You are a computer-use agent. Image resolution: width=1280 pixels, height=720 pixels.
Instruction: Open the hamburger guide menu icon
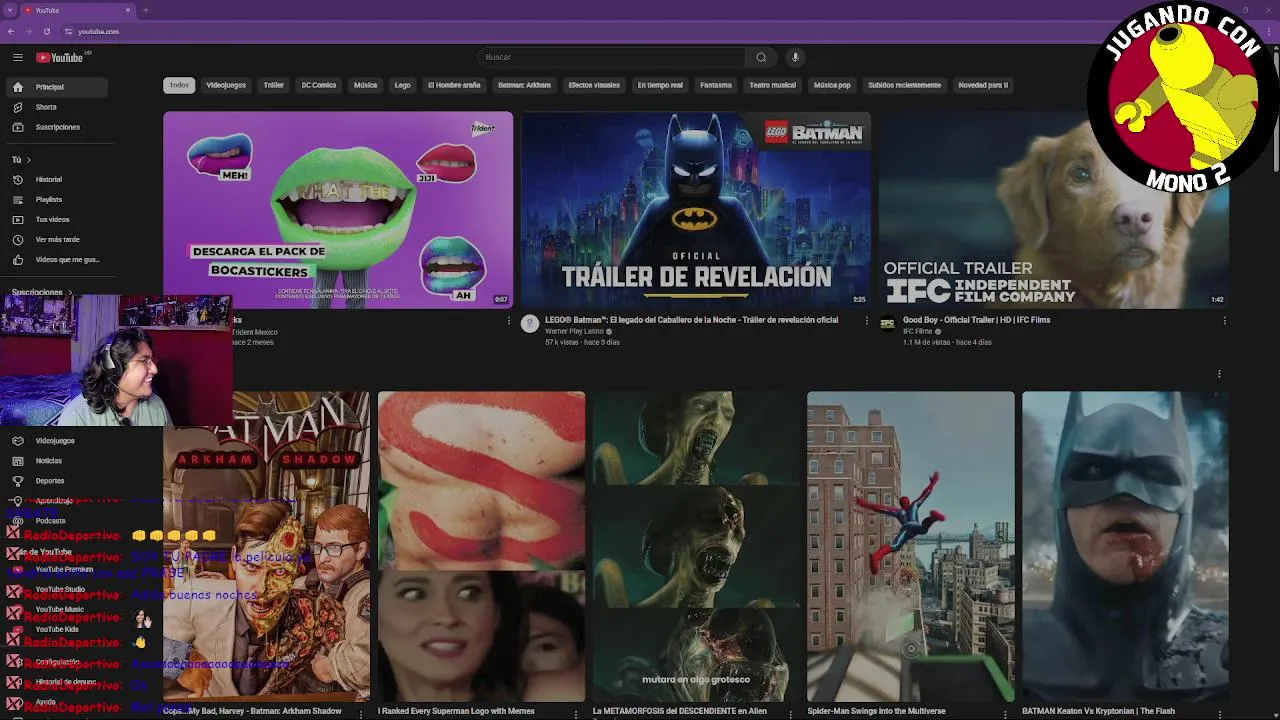pos(18,58)
